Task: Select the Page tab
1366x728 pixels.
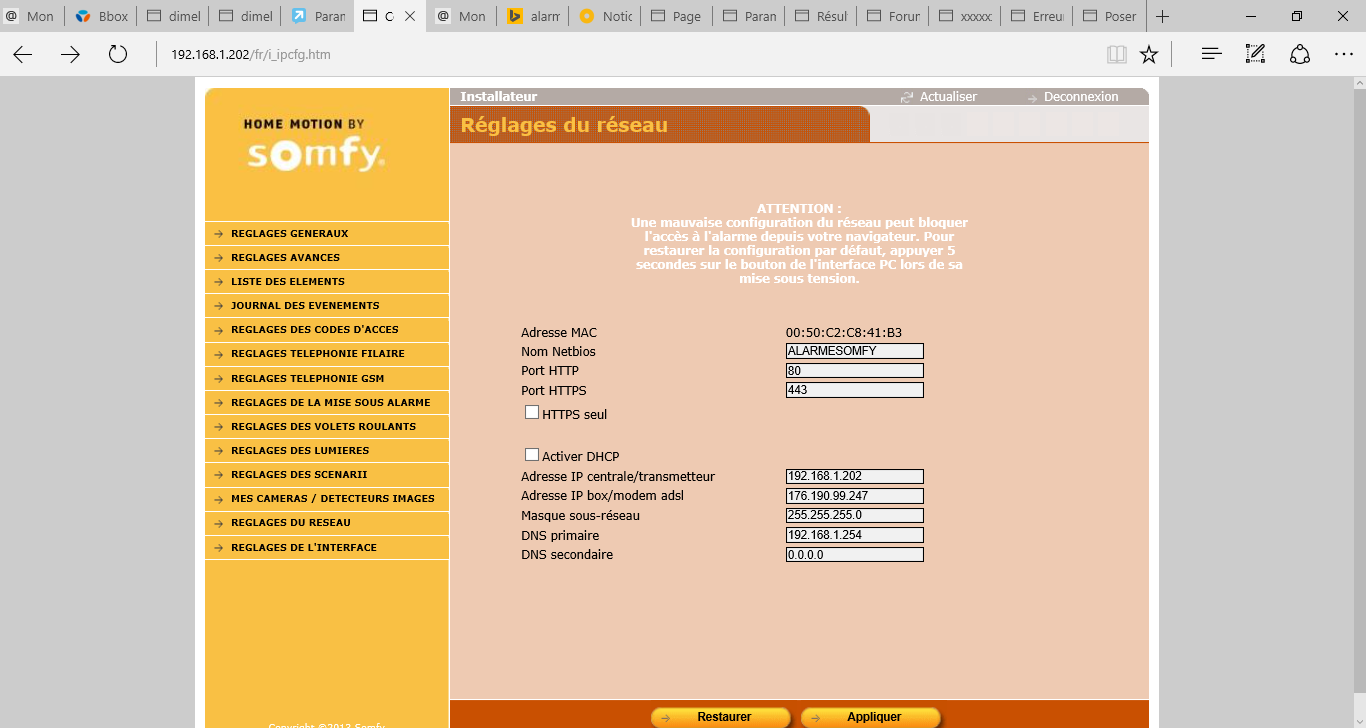Action: [677, 16]
